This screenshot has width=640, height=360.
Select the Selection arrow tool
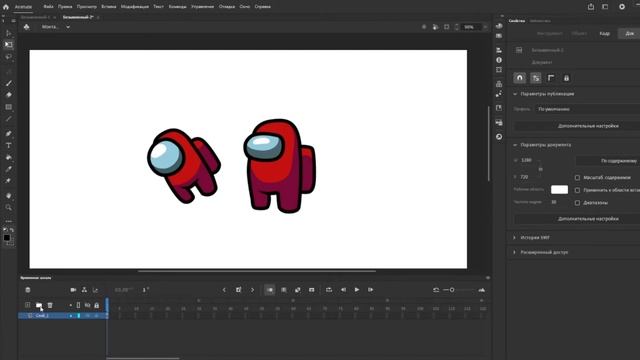click(9, 33)
